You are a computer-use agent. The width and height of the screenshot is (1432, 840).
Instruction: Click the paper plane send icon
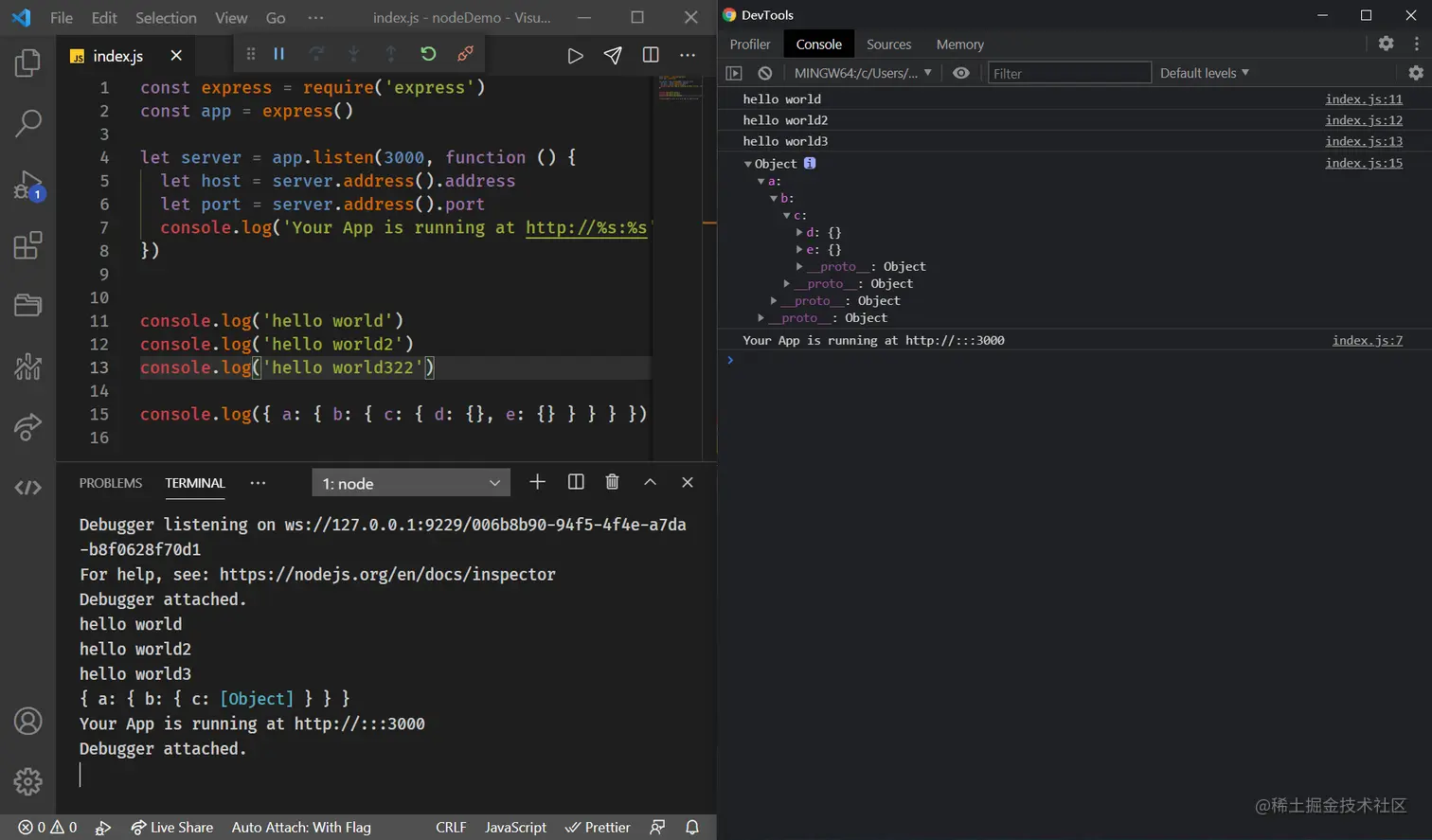click(613, 56)
